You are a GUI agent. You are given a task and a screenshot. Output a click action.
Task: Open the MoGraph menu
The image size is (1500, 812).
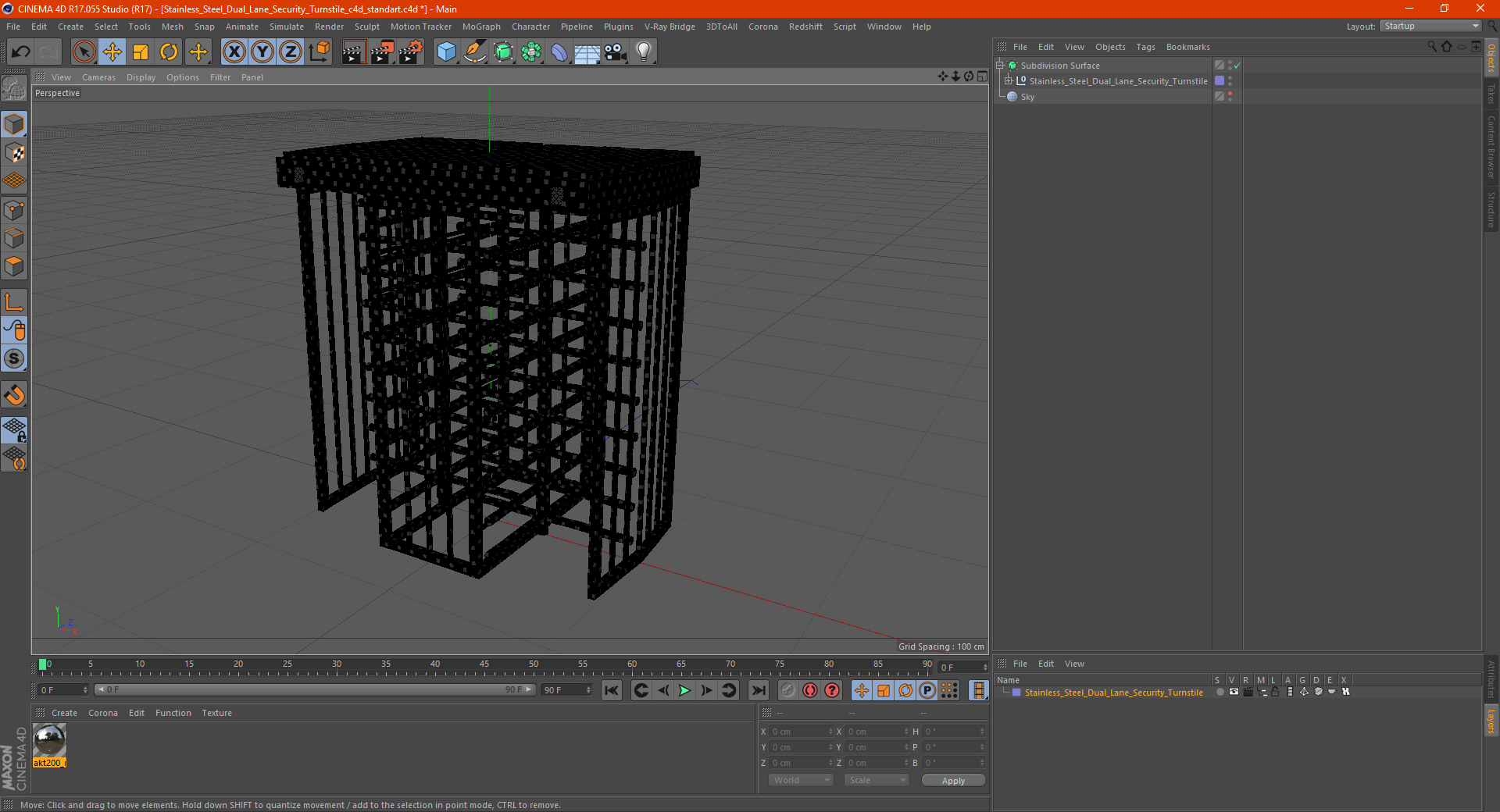point(481,27)
